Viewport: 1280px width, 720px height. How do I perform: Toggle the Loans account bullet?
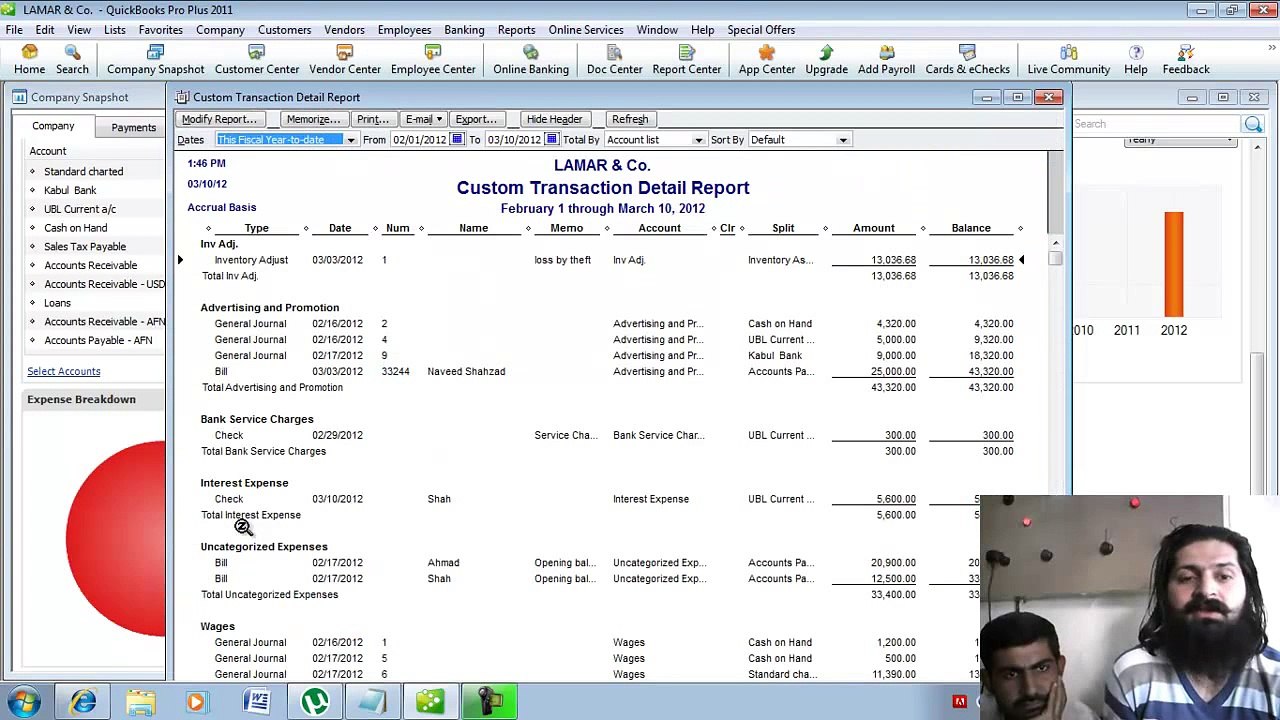tap(32, 303)
